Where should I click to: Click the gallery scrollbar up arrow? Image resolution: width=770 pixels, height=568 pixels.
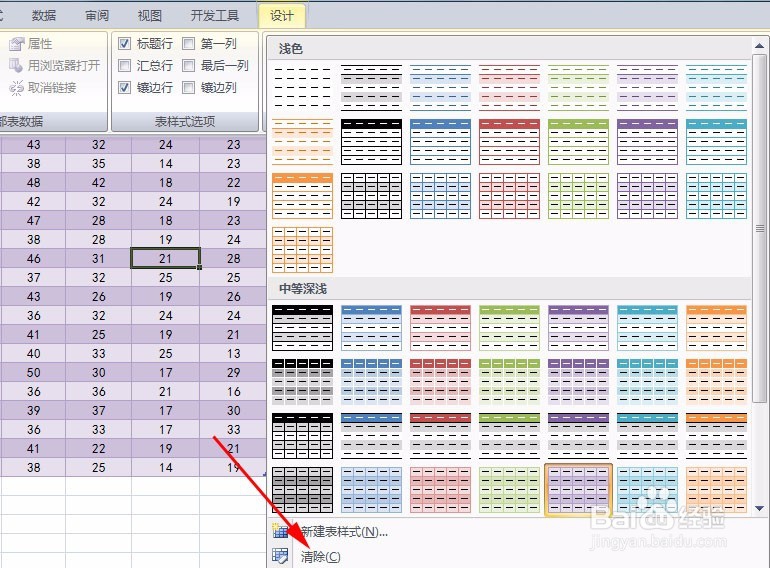(x=759, y=46)
